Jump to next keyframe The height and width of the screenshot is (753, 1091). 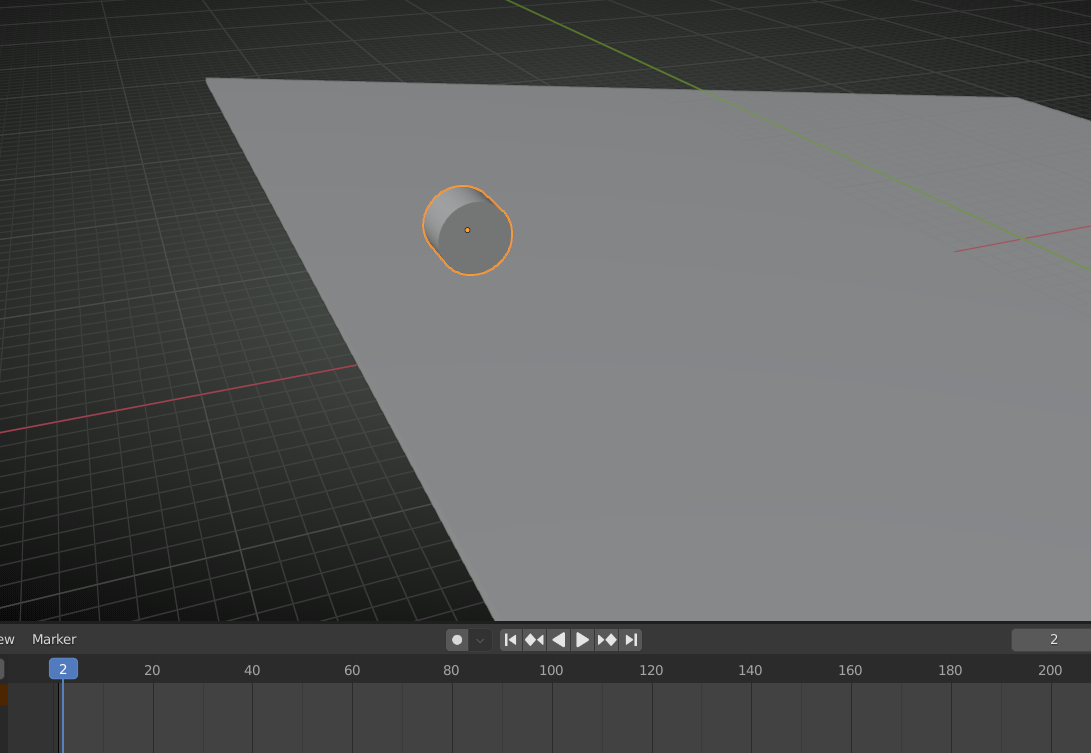pos(607,640)
